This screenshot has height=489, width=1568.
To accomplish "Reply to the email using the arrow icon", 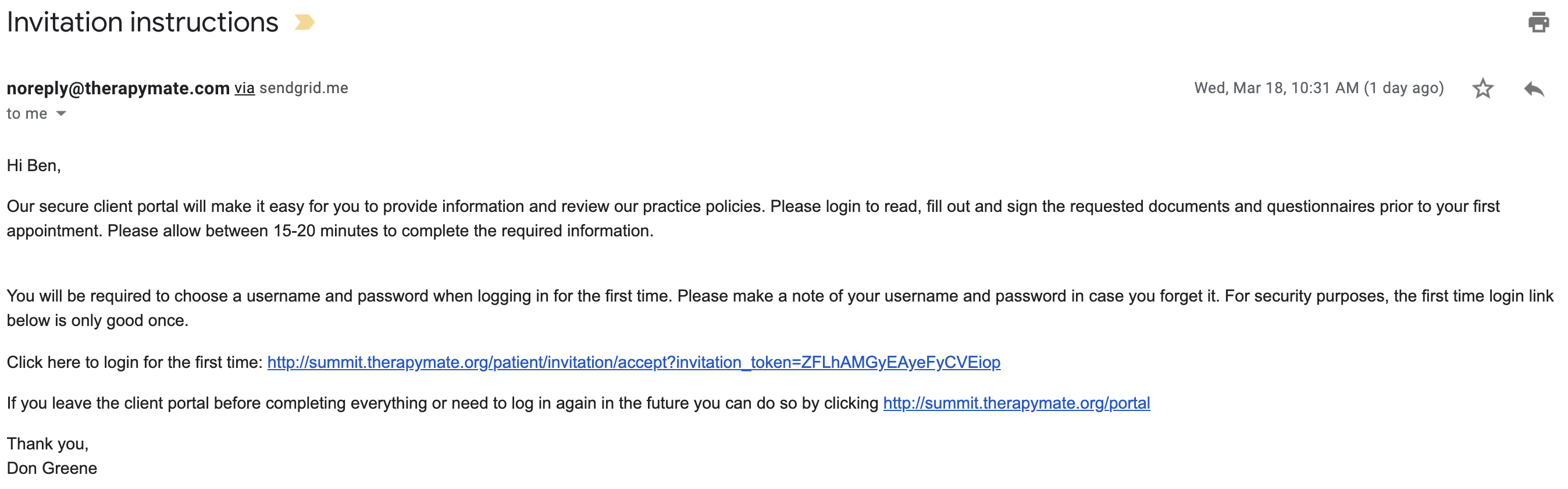I will click(1534, 89).
